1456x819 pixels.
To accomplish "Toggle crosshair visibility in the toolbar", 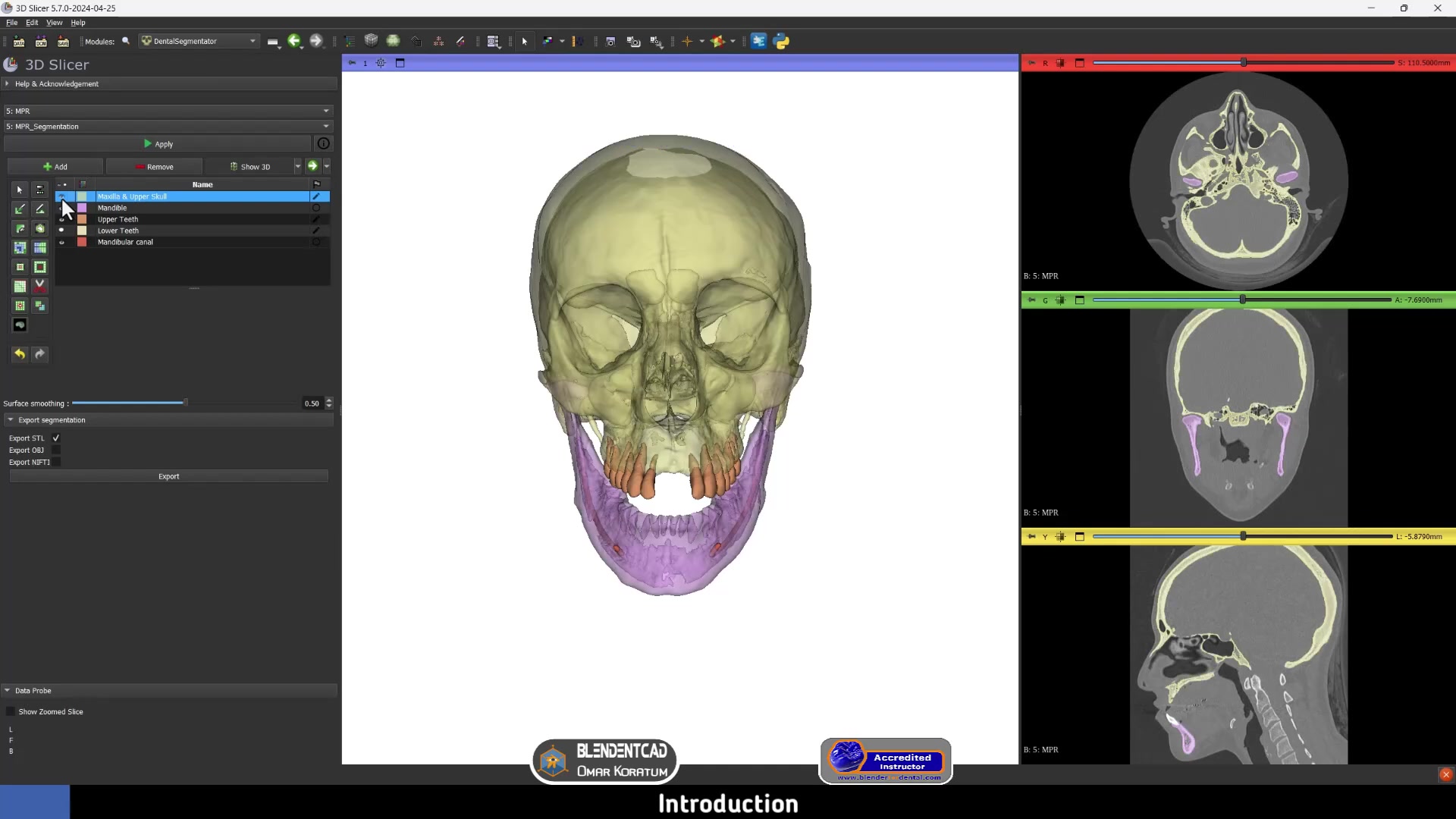I will pos(686,41).
